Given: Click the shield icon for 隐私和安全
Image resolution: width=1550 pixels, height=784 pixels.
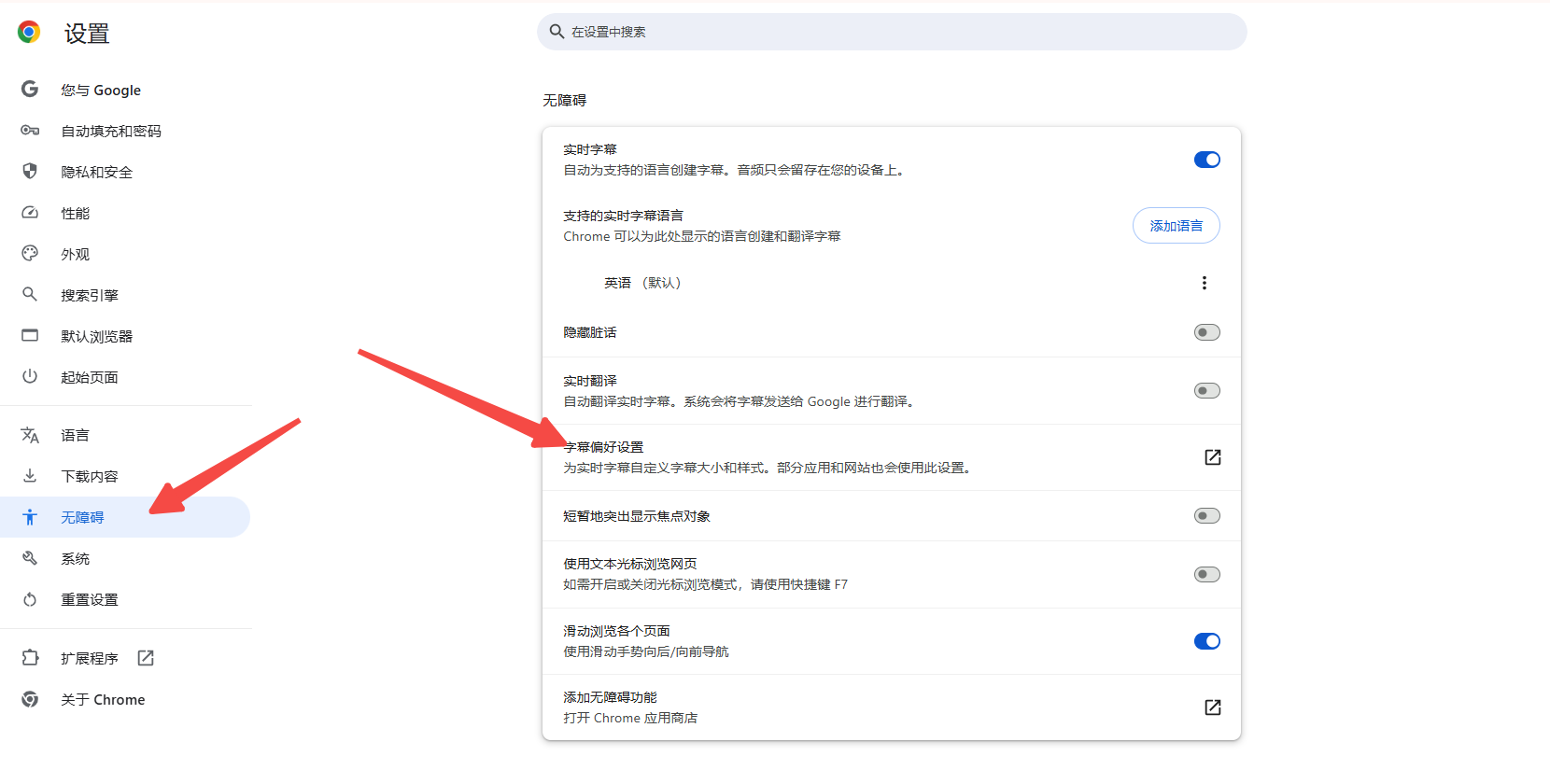Looking at the screenshot, I should point(30,172).
